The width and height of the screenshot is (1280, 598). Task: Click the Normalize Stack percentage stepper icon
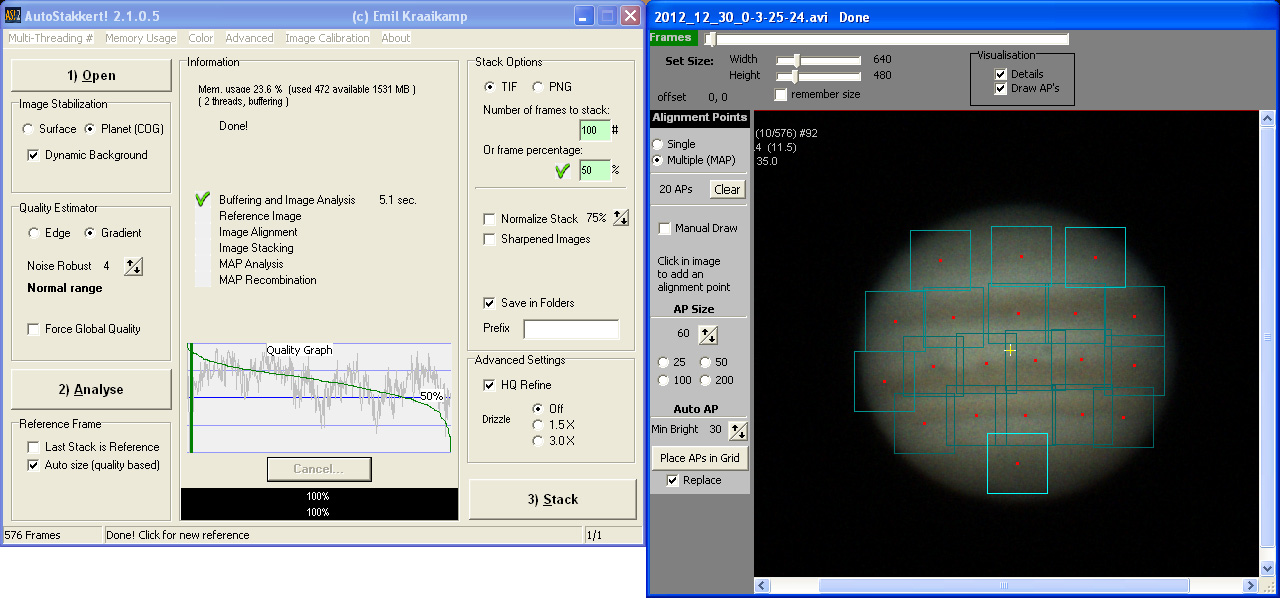tap(621, 218)
